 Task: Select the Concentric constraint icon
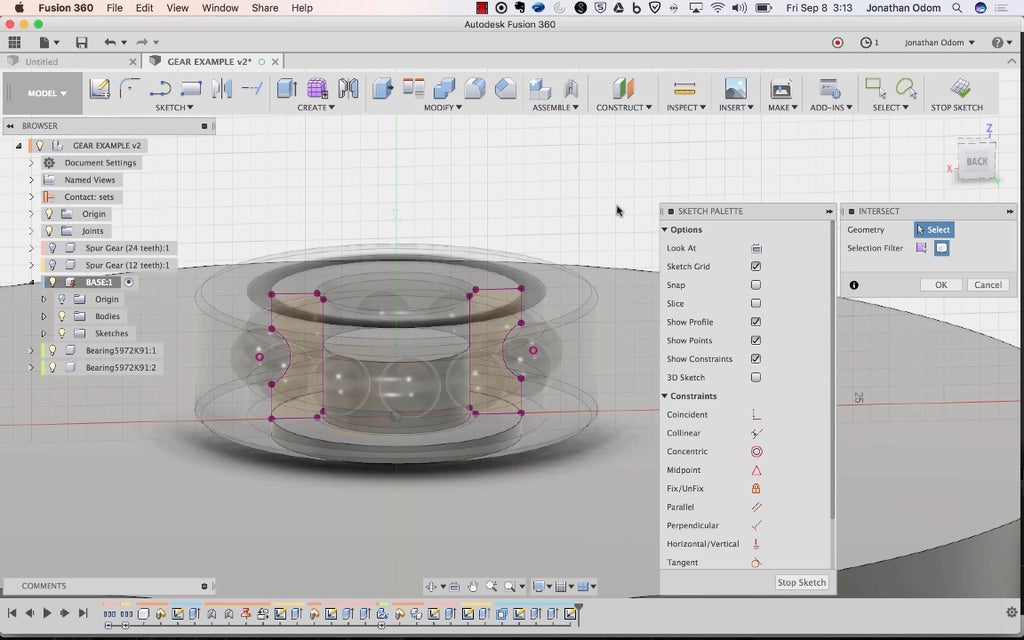pyautogui.click(x=756, y=452)
